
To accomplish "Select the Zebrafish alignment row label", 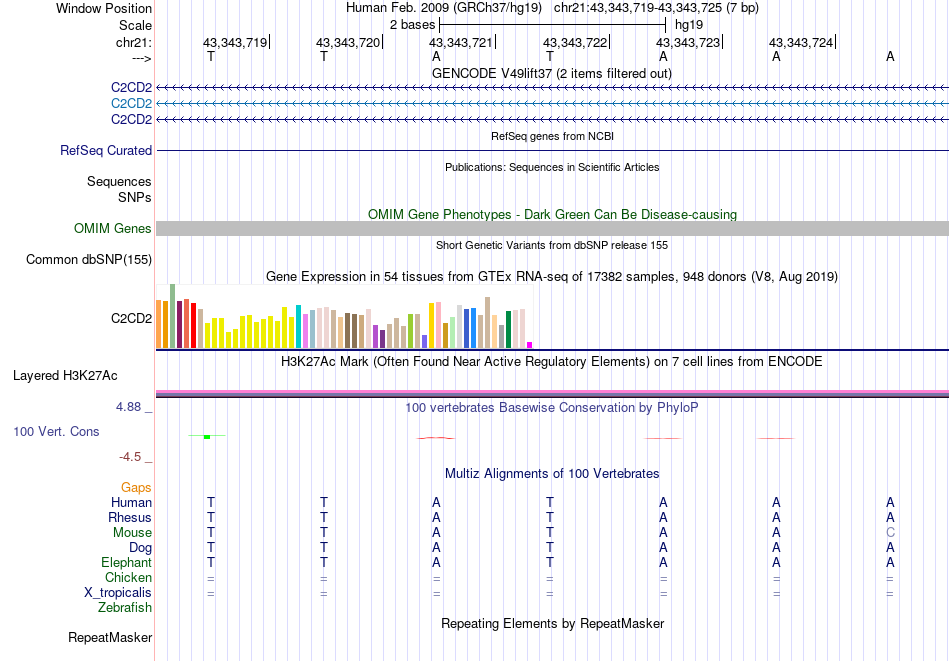I will (x=125, y=607).
